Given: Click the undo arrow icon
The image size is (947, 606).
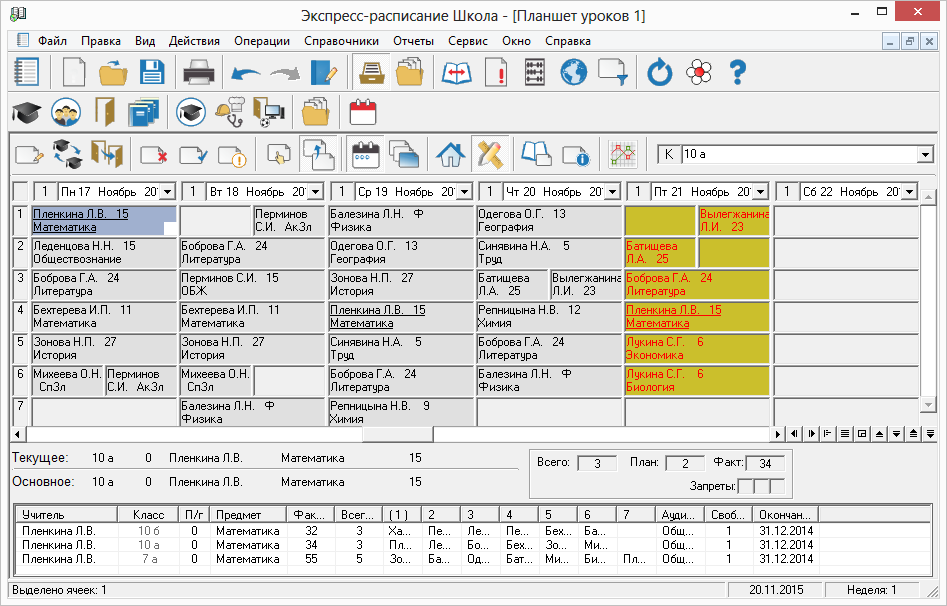Looking at the screenshot, I should click(245, 73).
